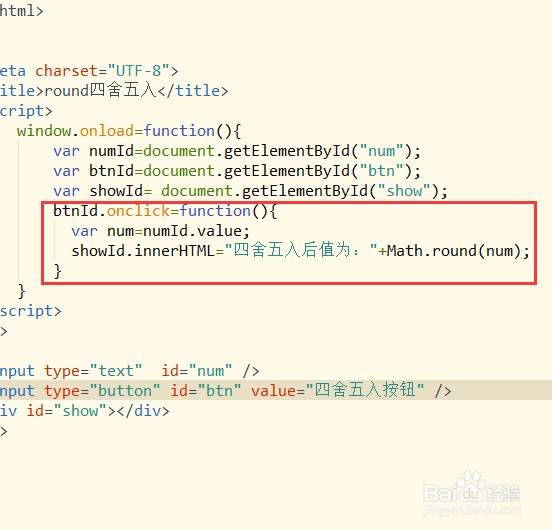Click the "btn" string in getElementById
This screenshot has height=530, width=552.
(381, 171)
